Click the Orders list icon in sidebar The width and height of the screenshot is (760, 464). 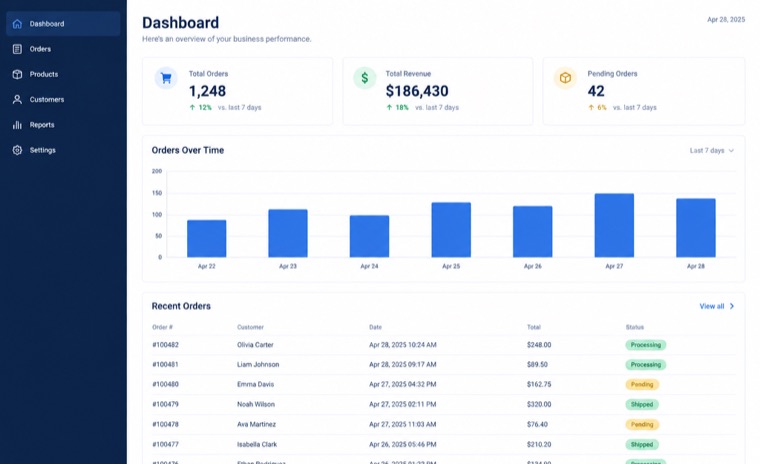17,49
